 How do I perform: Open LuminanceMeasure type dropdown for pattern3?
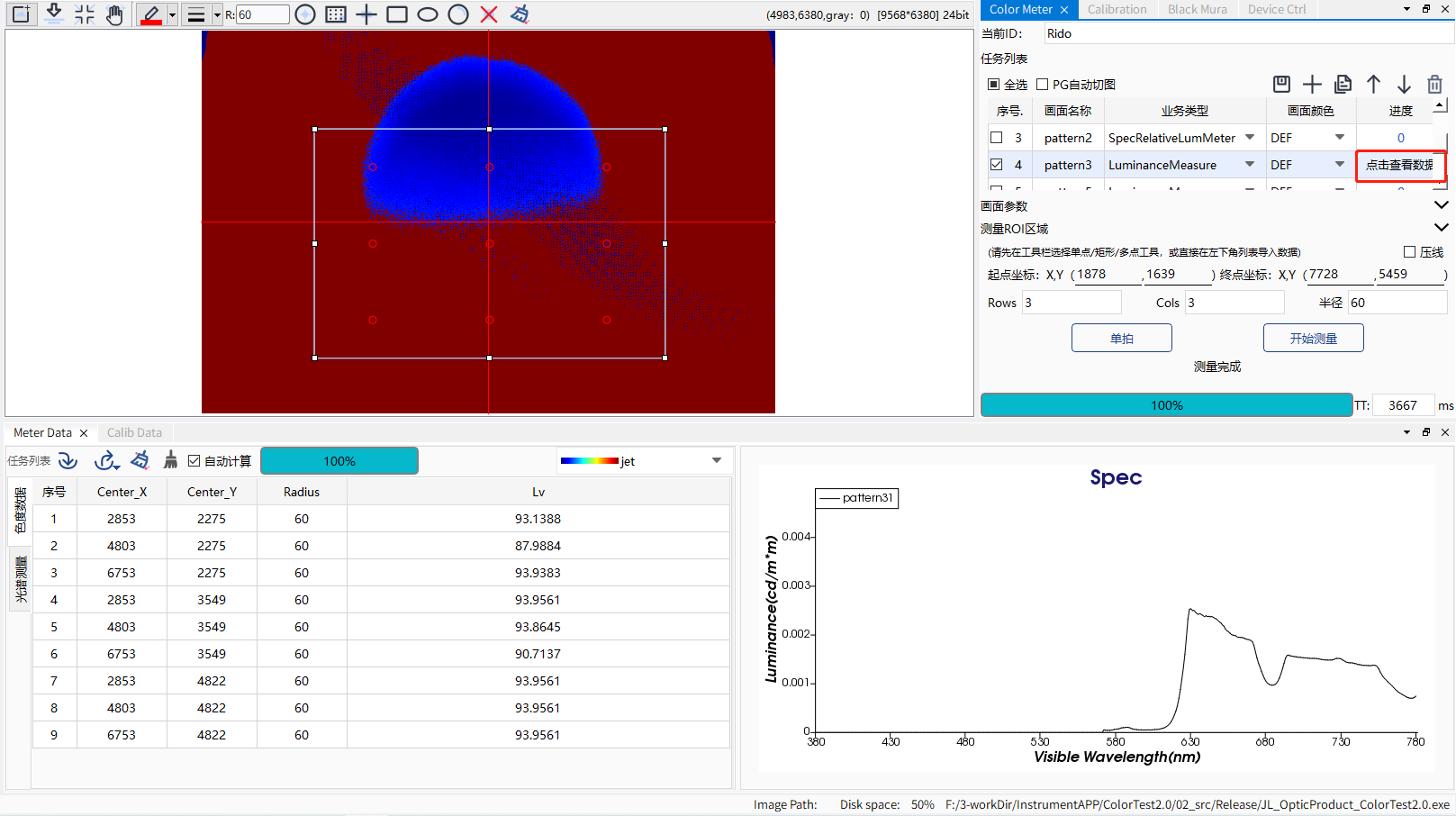1250,165
